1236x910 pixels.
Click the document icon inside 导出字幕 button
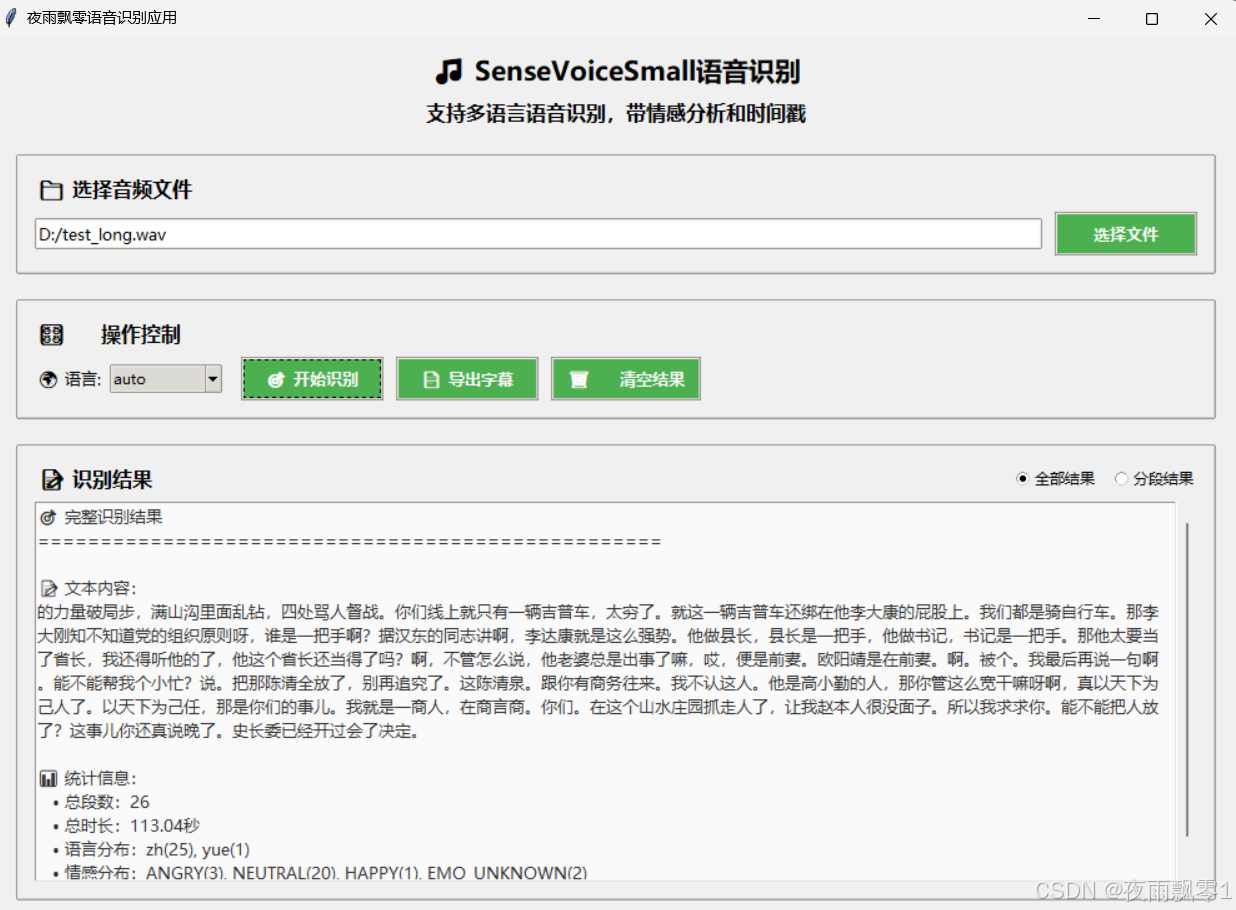click(430, 379)
